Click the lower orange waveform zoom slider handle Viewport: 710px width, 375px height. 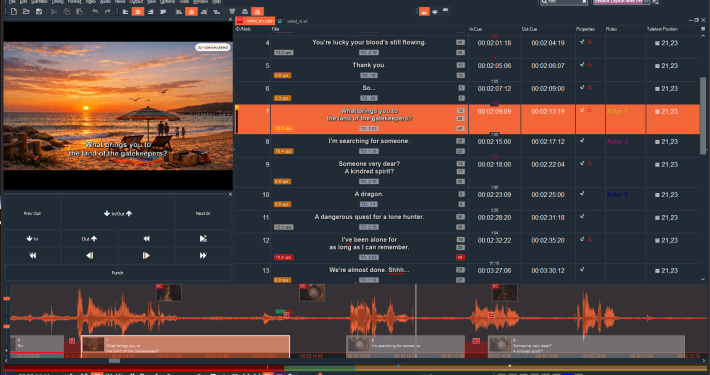click(6, 326)
